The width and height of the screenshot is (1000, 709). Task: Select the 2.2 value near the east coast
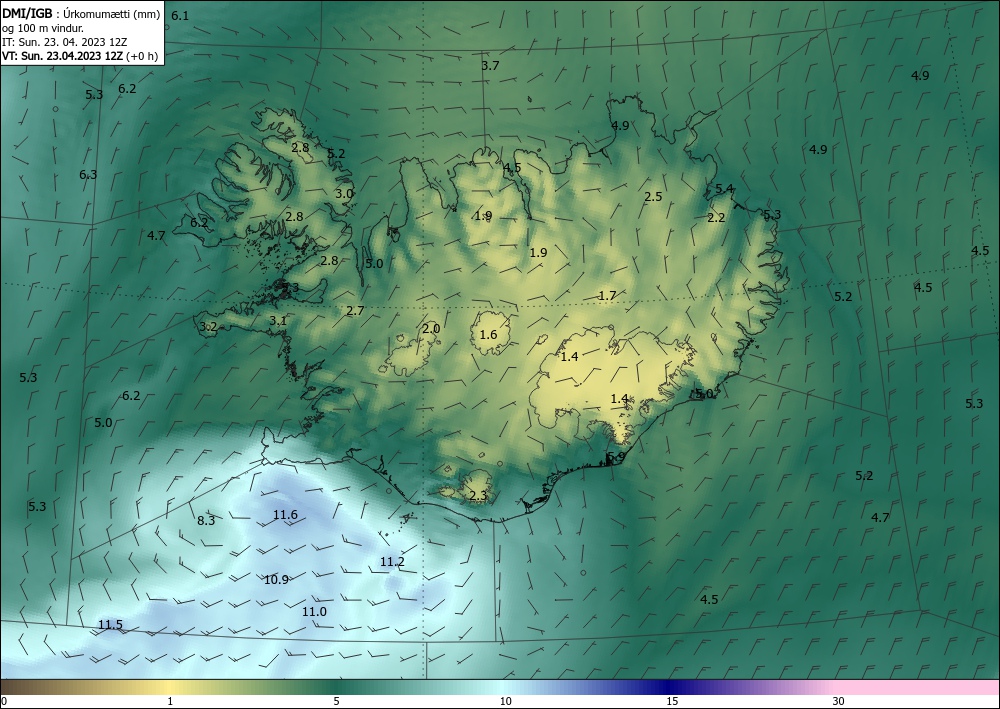tap(716, 217)
